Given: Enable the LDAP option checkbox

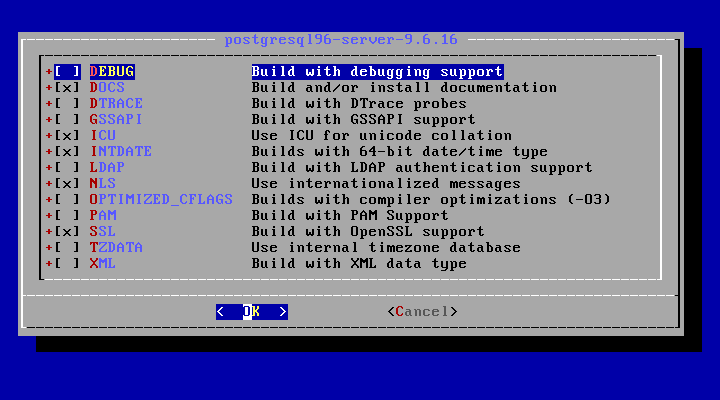Looking at the screenshot, I should [x=68, y=168].
